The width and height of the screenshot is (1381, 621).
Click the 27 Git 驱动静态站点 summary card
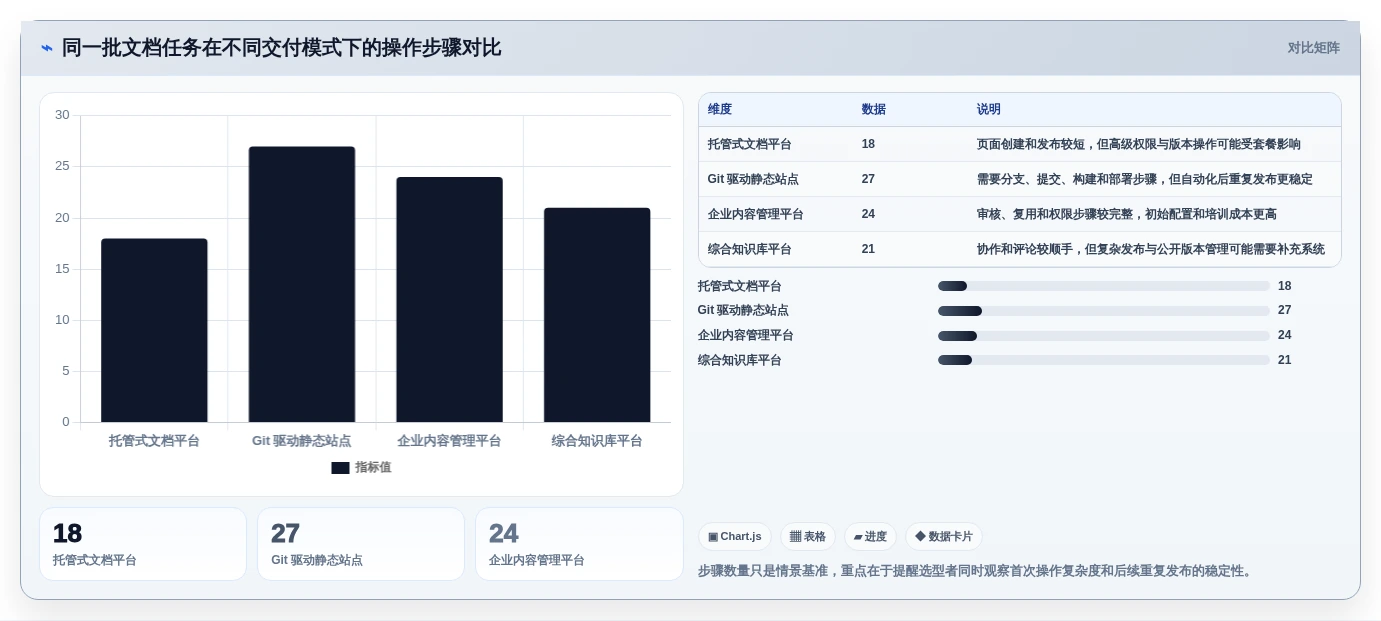[361, 544]
